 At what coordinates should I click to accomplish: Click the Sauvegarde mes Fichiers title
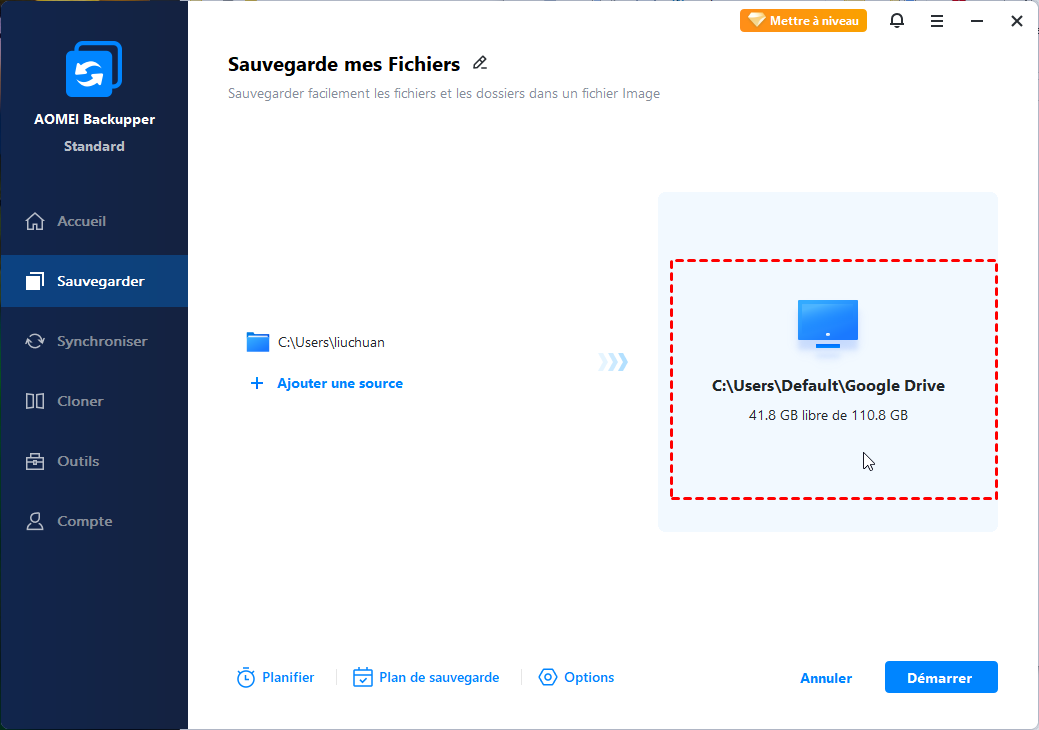(x=344, y=64)
